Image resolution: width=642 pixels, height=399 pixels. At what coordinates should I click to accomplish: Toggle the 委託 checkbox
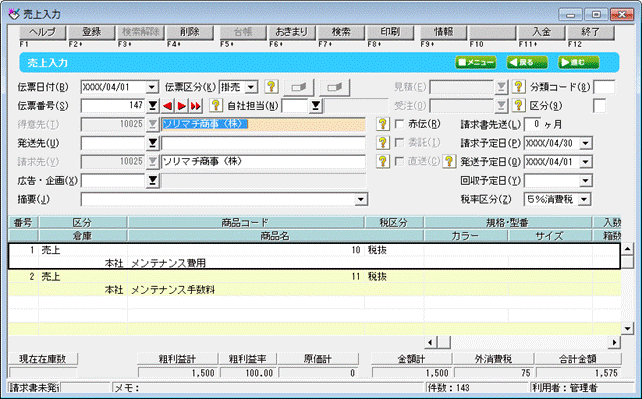(399, 143)
